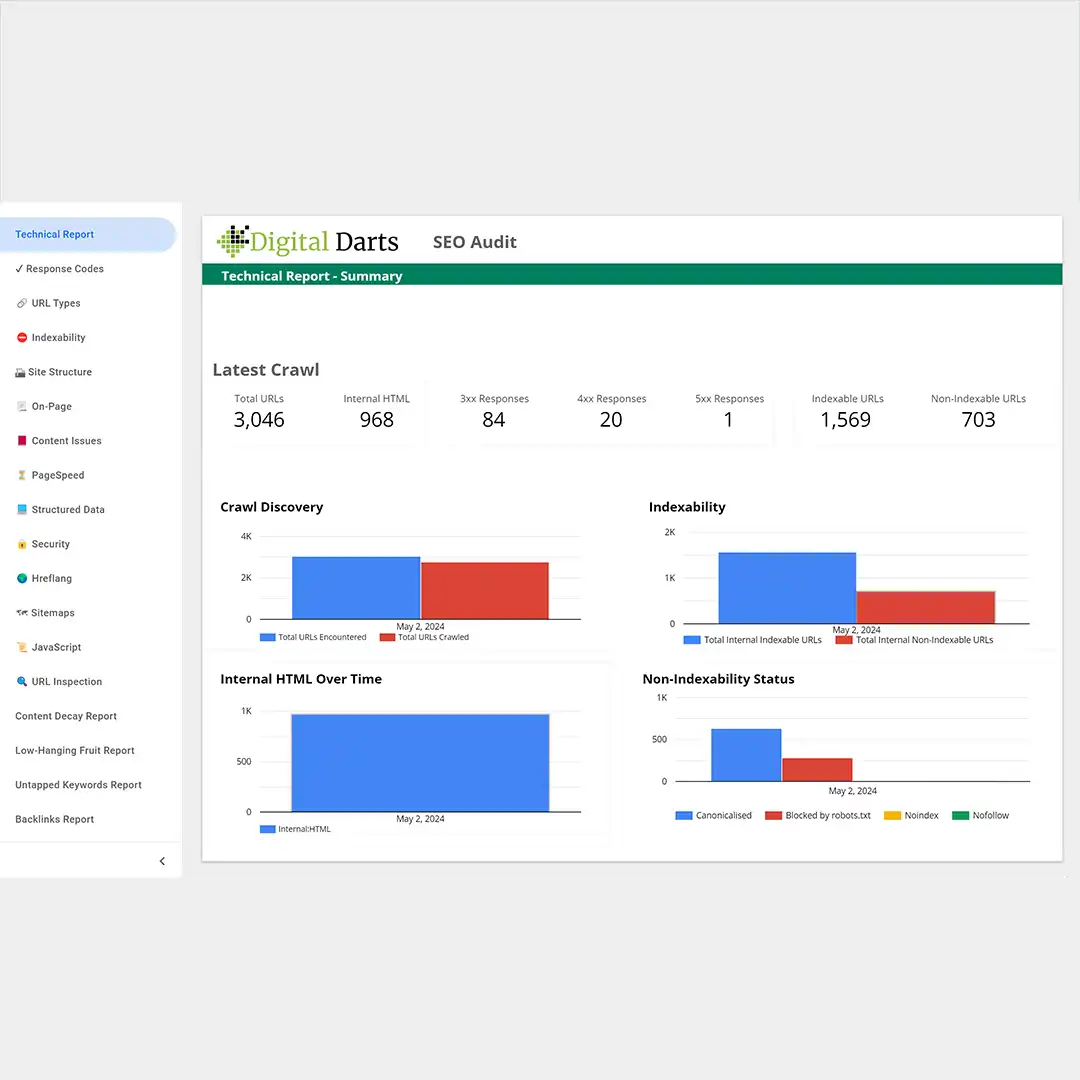Viewport: 1080px width, 1080px height.
Task: Click the Digital Darts logo
Action: [308, 241]
